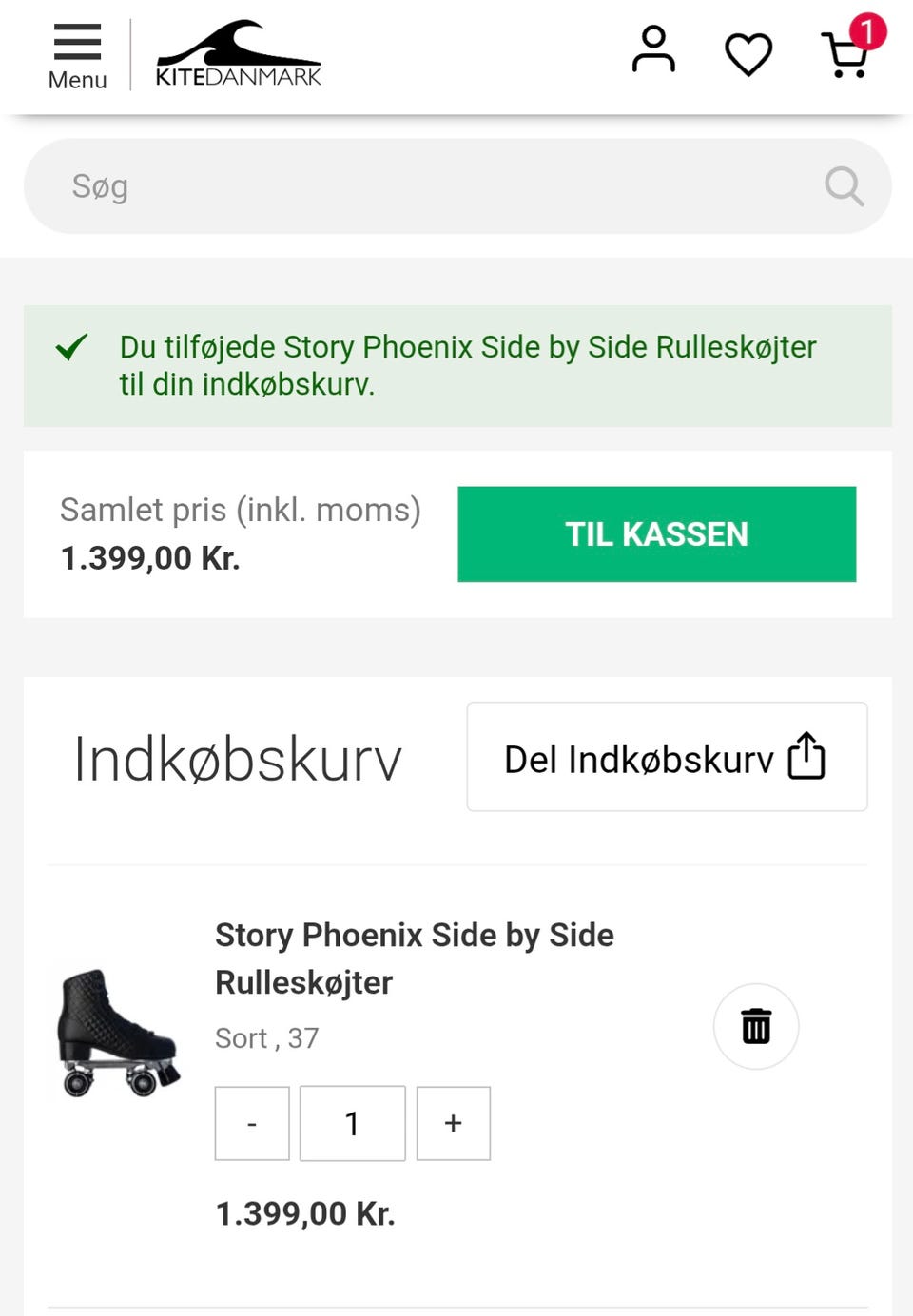Screen dimensions: 913x1316
Task: Focus the quantity input field
Action: pos(352,1123)
